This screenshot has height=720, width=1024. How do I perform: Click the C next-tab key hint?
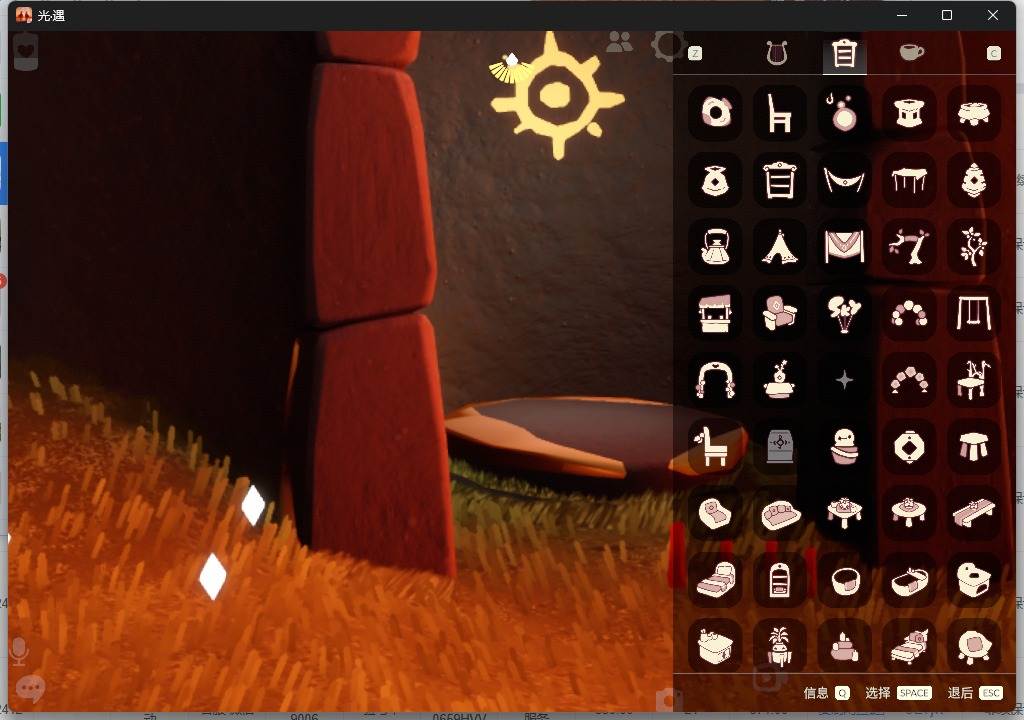(993, 53)
